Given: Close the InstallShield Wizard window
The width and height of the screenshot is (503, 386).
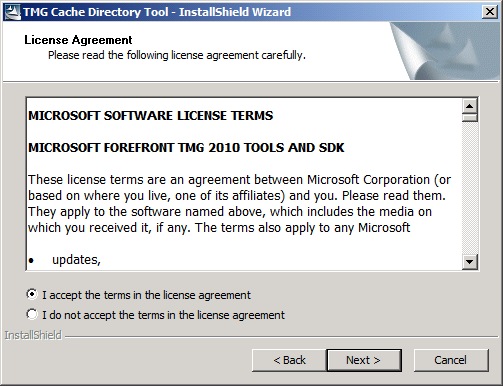Looking at the screenshot, I should (x=490, y=12).
